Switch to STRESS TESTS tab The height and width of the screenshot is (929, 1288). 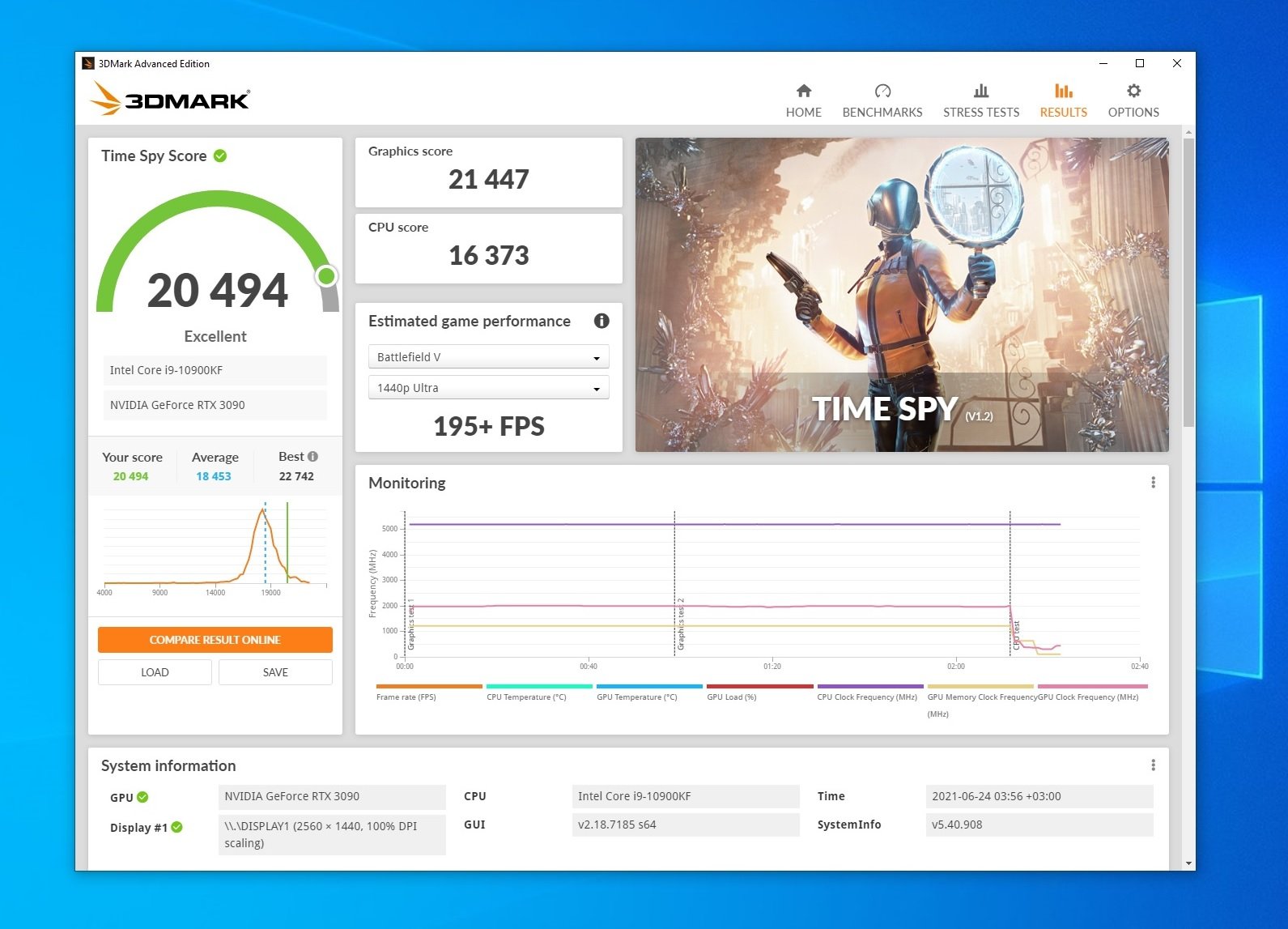click(981, 100)
